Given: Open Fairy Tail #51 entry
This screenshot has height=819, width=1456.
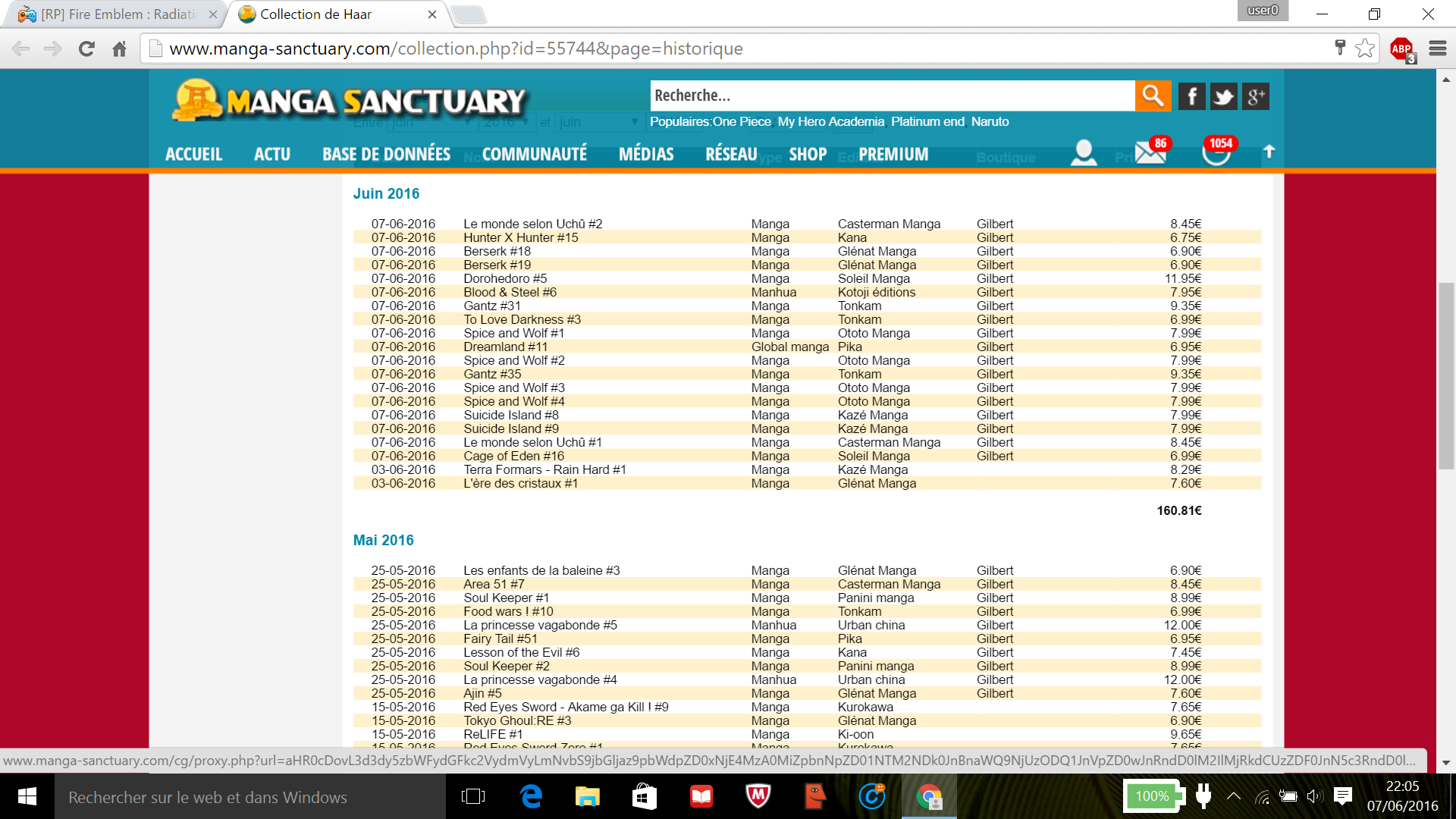Looking at the screenshot, I should tap(500, 639).
